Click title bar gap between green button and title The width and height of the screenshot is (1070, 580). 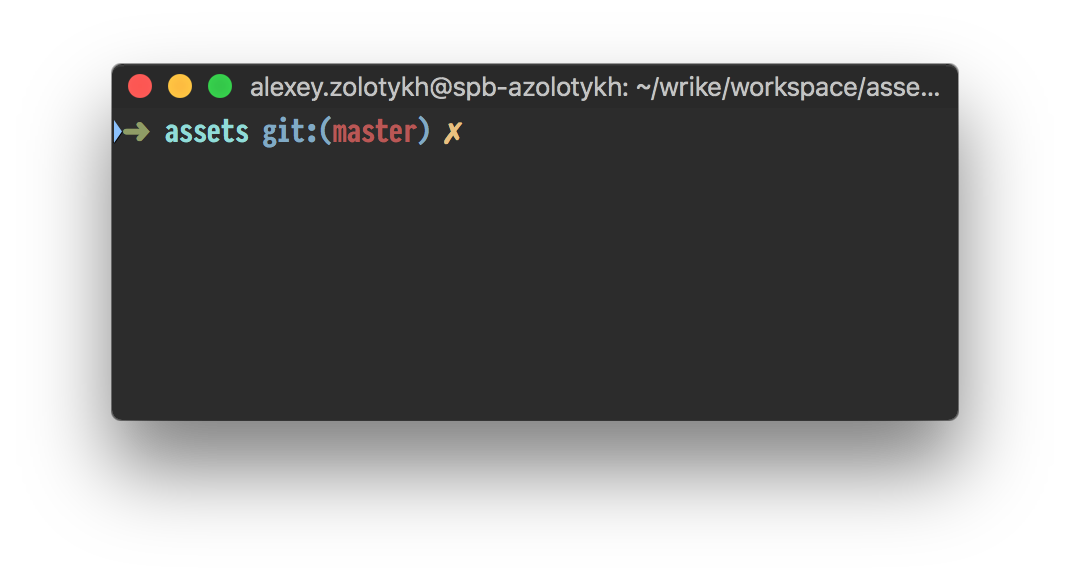tap(241, 87)
